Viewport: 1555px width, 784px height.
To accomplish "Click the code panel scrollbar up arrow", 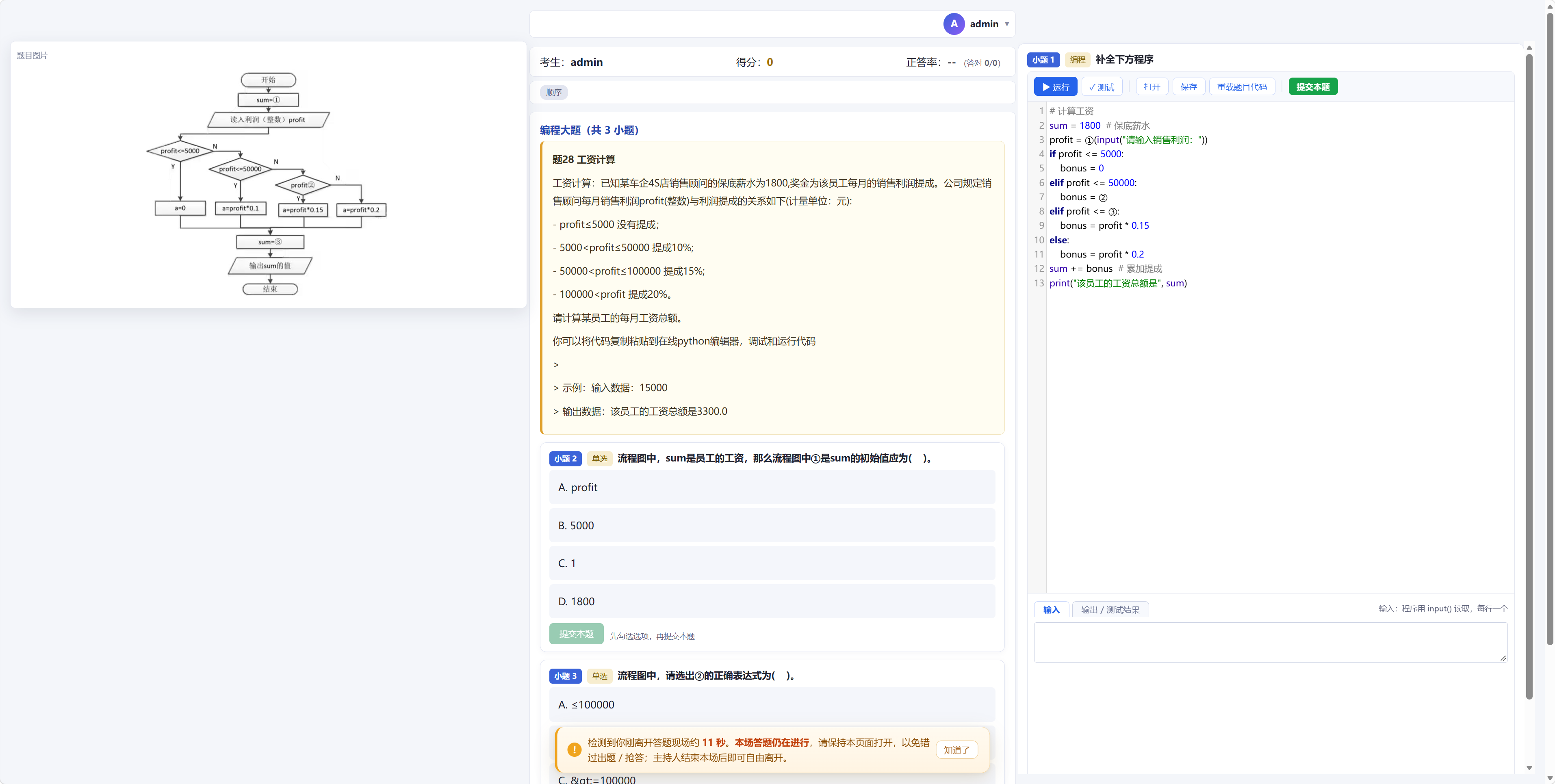I will [x=1529, y=48].
